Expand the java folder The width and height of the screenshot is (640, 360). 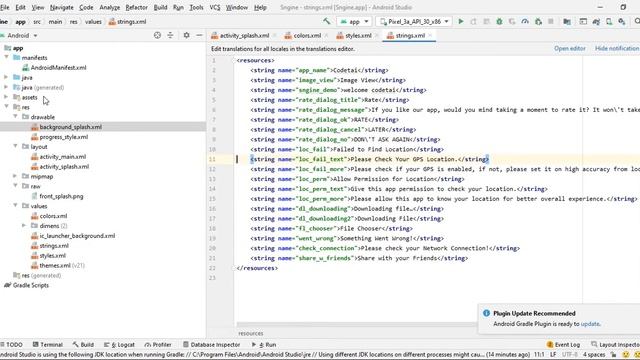point(6,77)
